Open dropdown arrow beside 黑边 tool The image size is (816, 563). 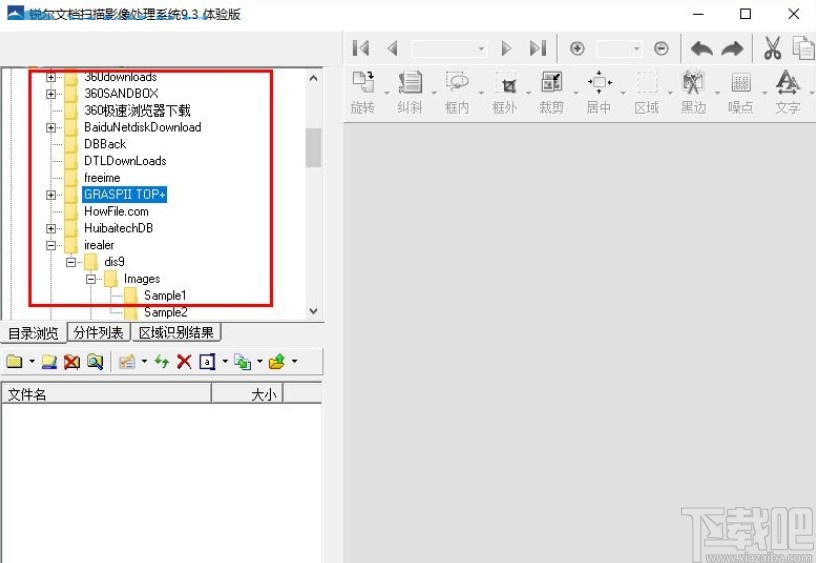(717, 93)
